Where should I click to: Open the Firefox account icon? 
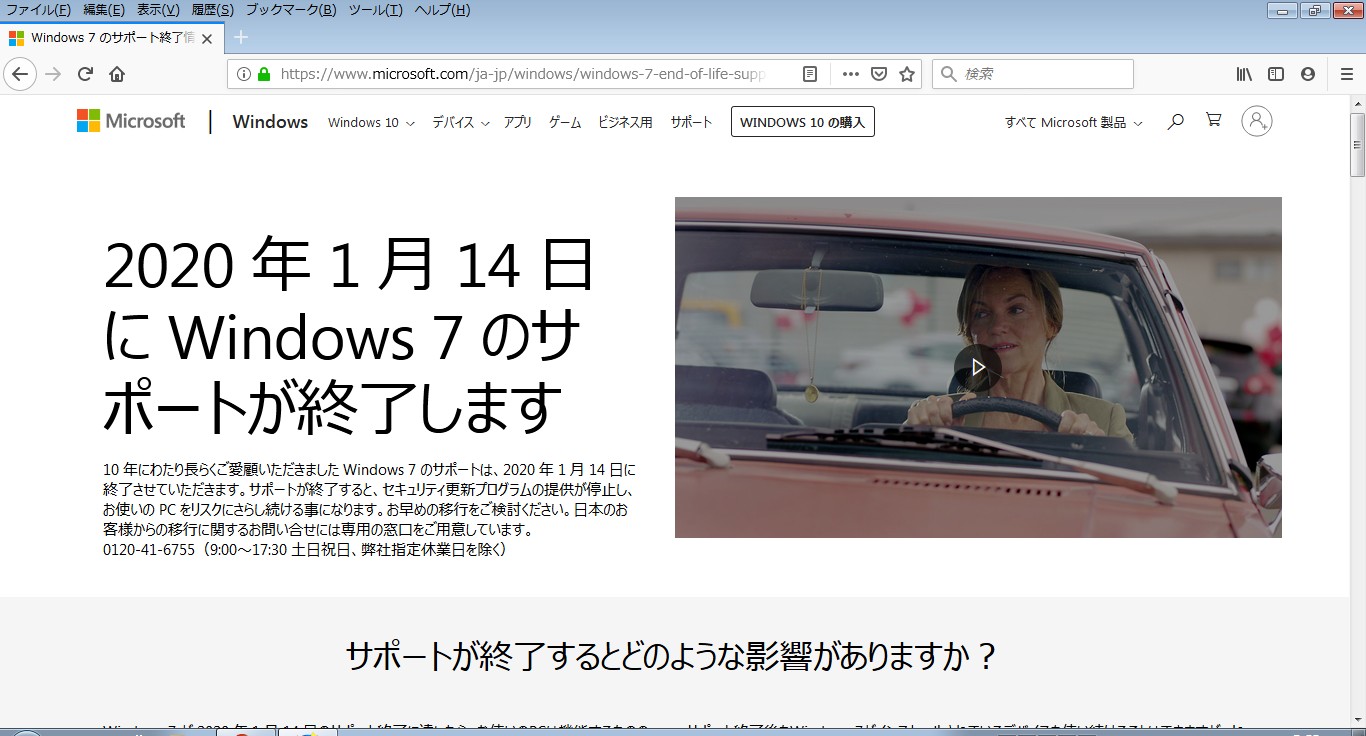point(1307,74)
